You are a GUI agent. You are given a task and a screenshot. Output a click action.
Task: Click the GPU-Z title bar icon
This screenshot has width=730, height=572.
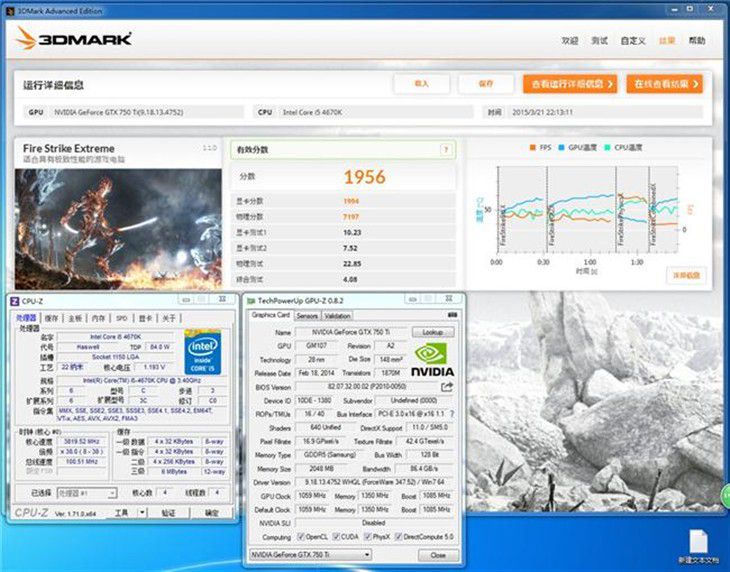[x=251, y=301]
